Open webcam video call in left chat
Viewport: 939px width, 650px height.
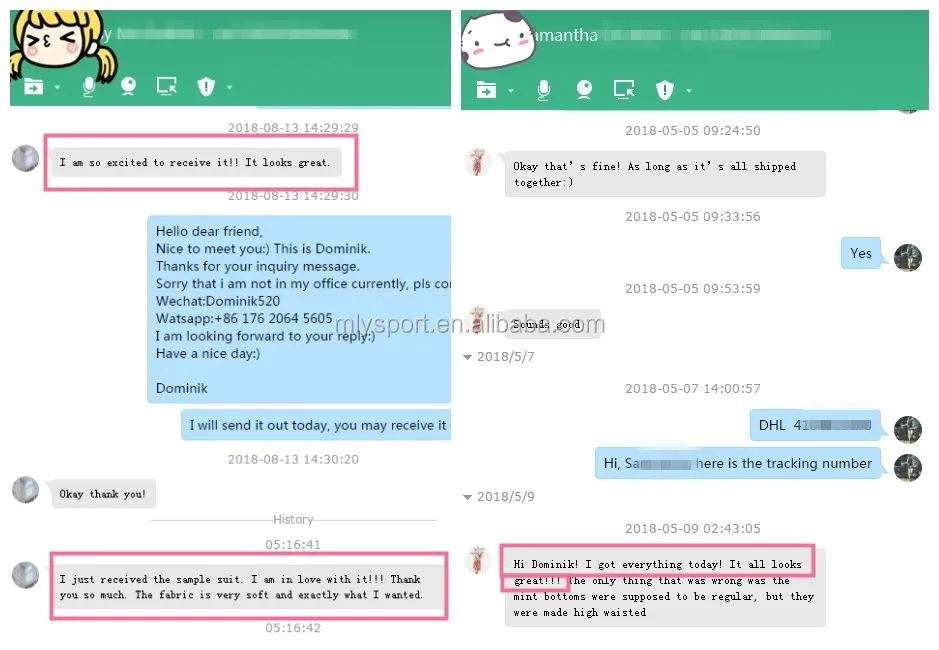coord(128,87)
